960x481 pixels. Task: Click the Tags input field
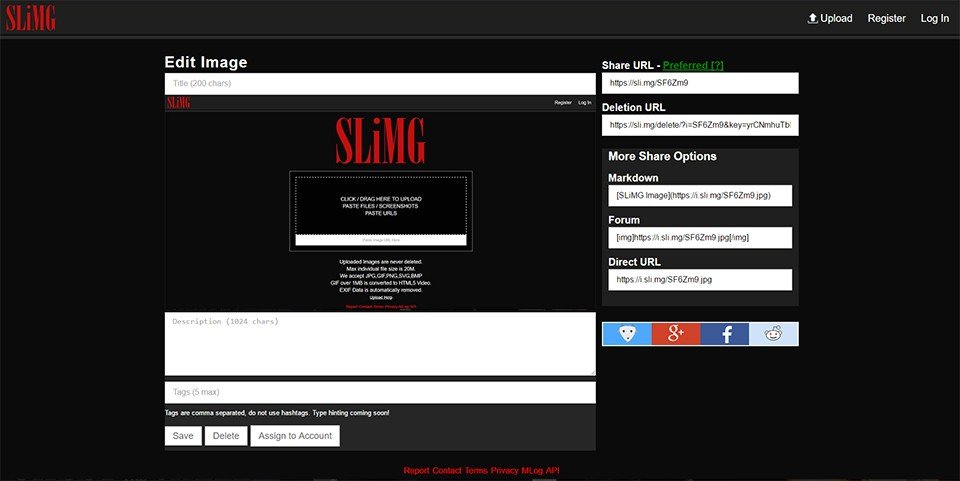tap(380, 392)
